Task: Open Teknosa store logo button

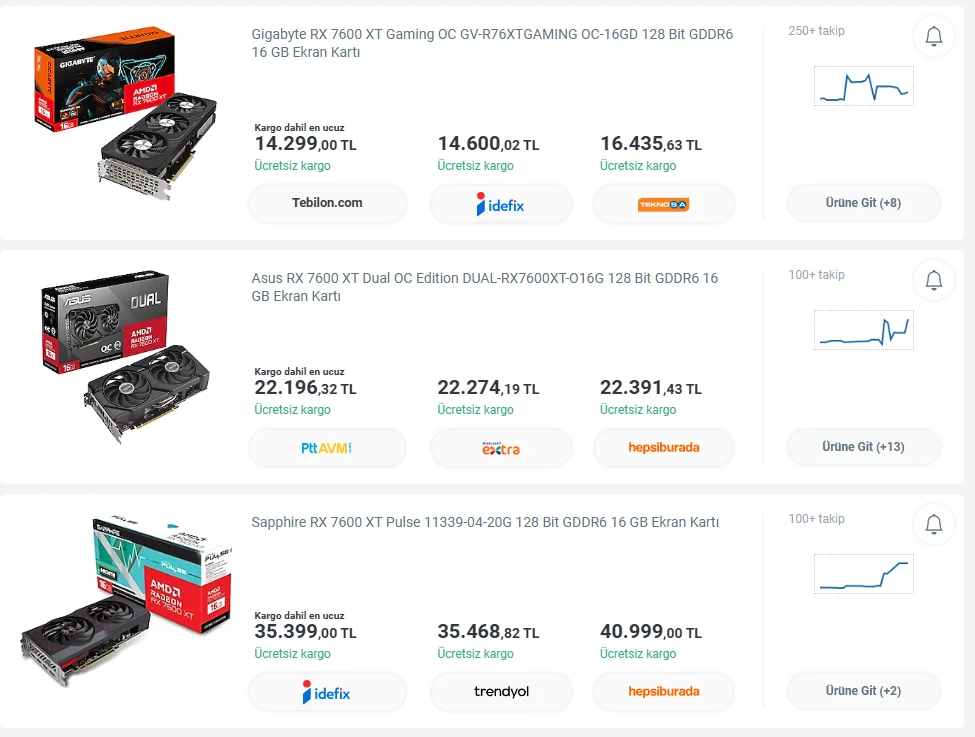Action: coord(663,204)
